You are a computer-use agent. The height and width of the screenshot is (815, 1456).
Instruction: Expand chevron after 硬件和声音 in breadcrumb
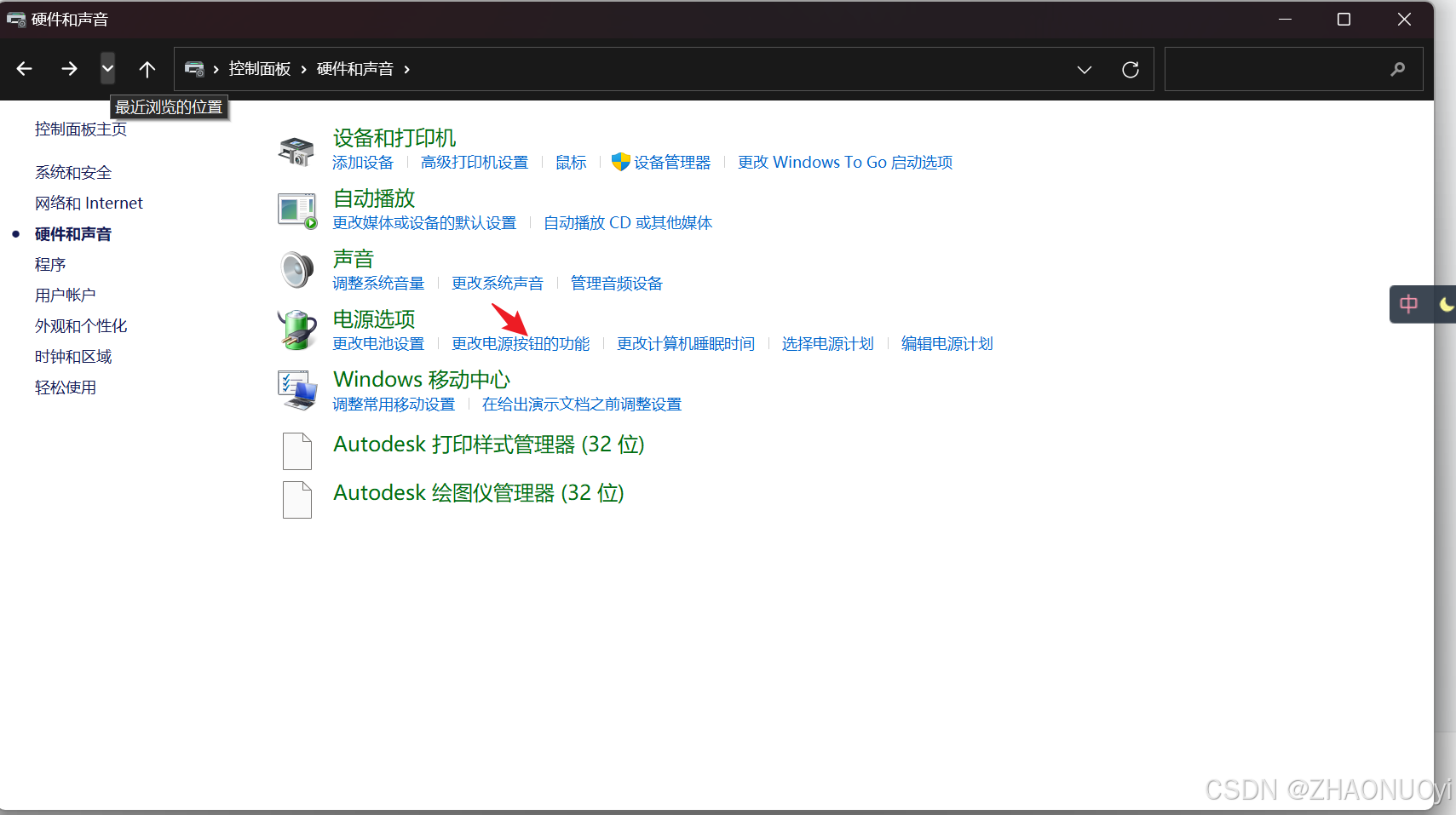point(407,70)
